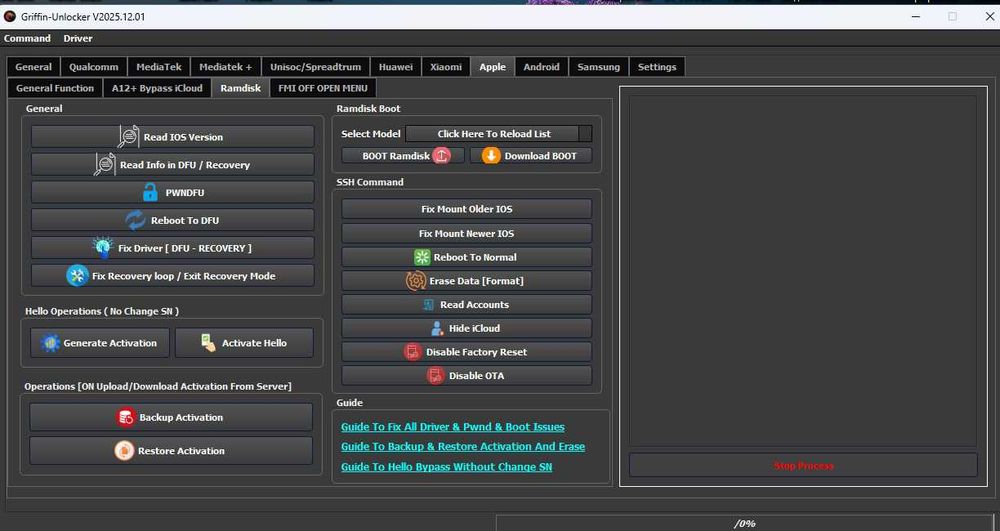Click the red Disable Factory Reset icon

(413, 352)
